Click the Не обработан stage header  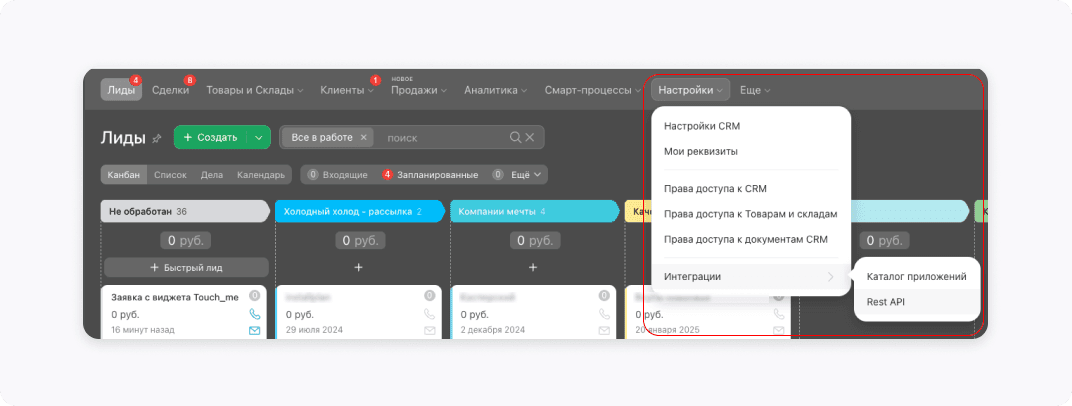pyautogui.click(x=185, y=212)
